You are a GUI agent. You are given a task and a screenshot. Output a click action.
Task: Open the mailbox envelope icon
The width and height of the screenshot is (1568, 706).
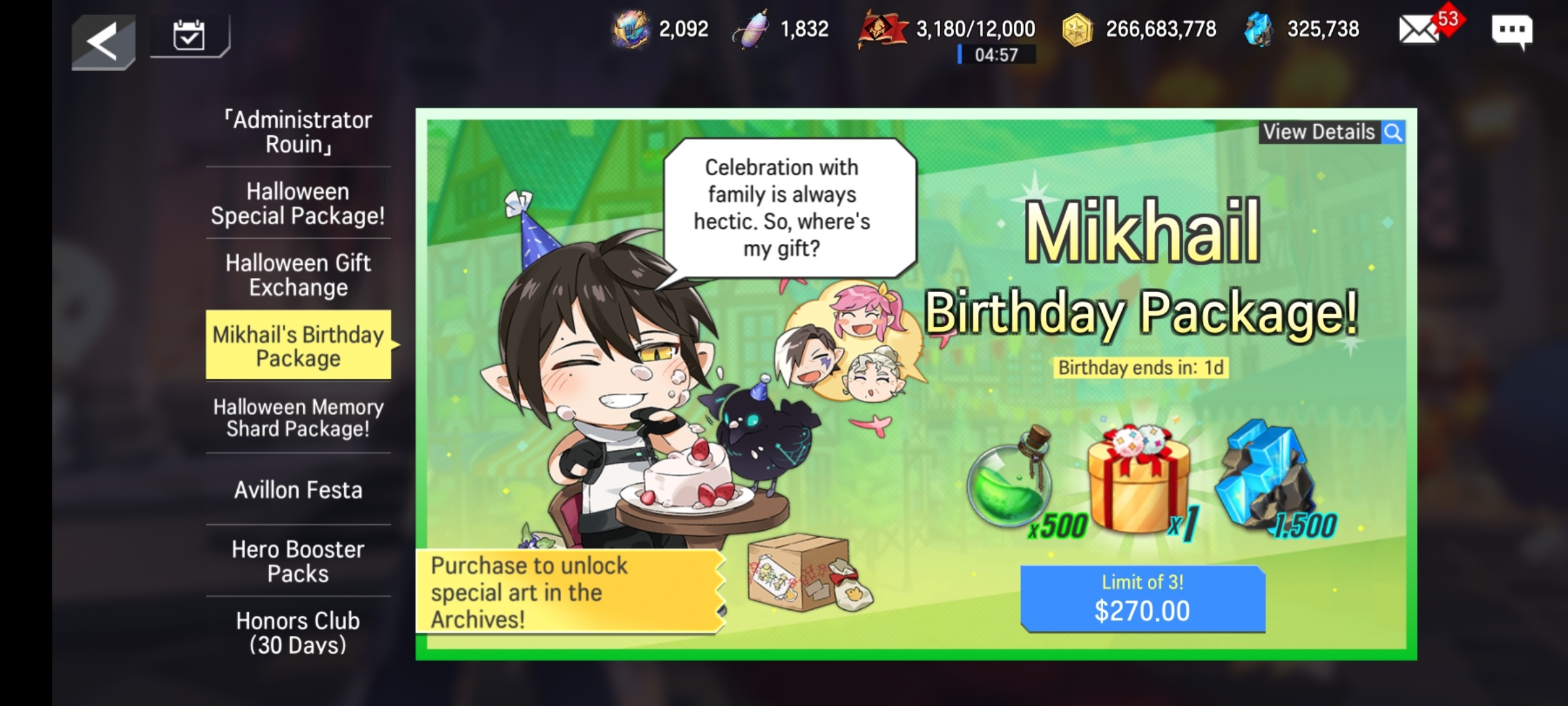[x=1418, y=30]
